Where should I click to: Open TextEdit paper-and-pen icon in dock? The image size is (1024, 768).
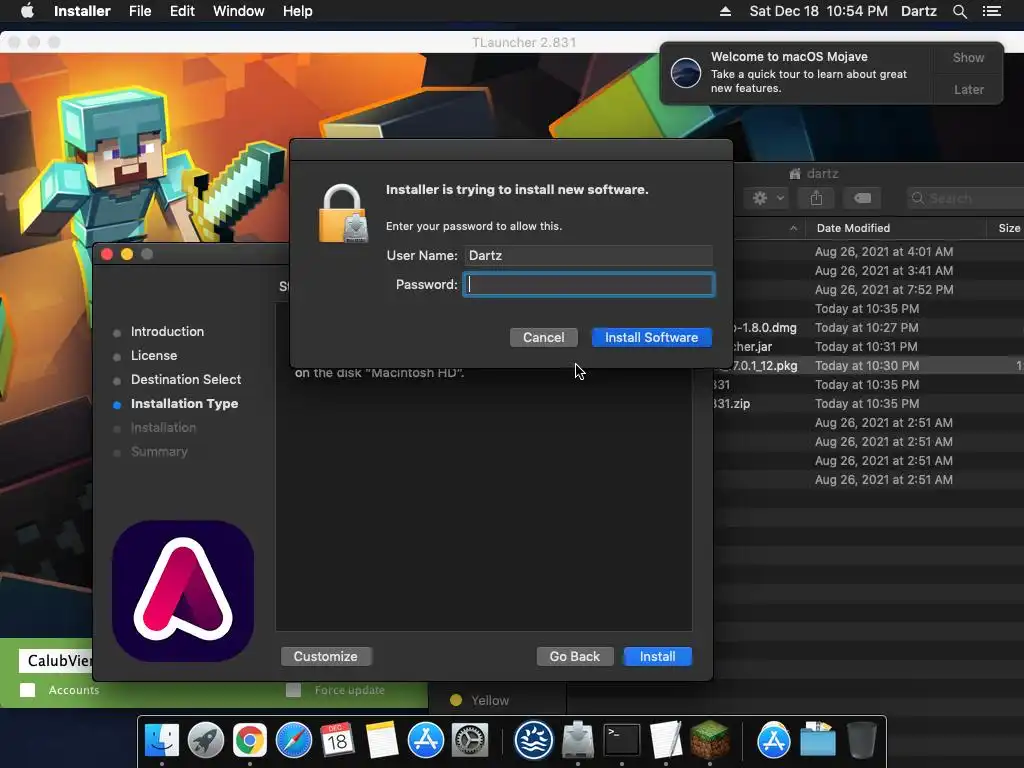tap(665, 741)
